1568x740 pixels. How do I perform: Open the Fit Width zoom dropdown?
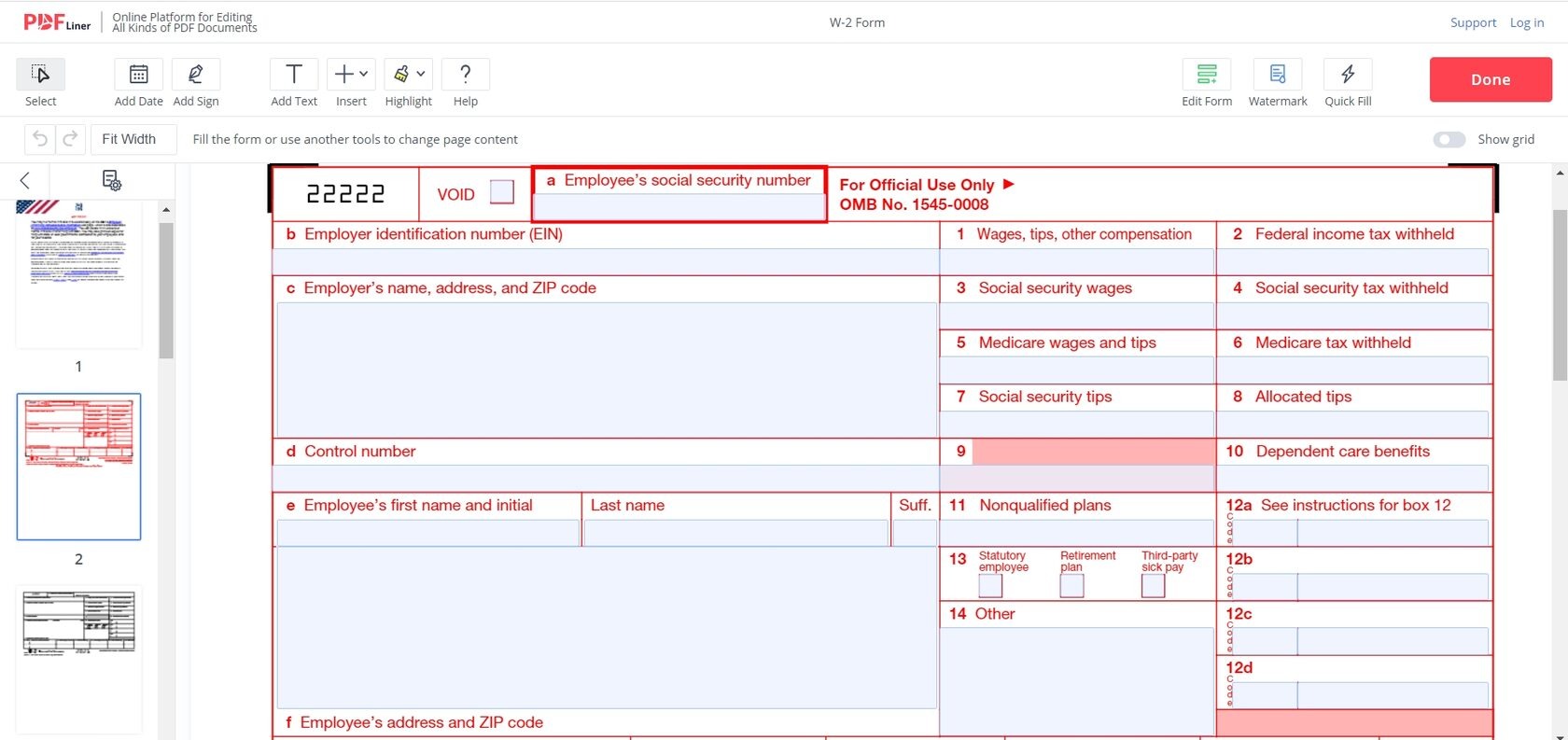pos(133,139)
